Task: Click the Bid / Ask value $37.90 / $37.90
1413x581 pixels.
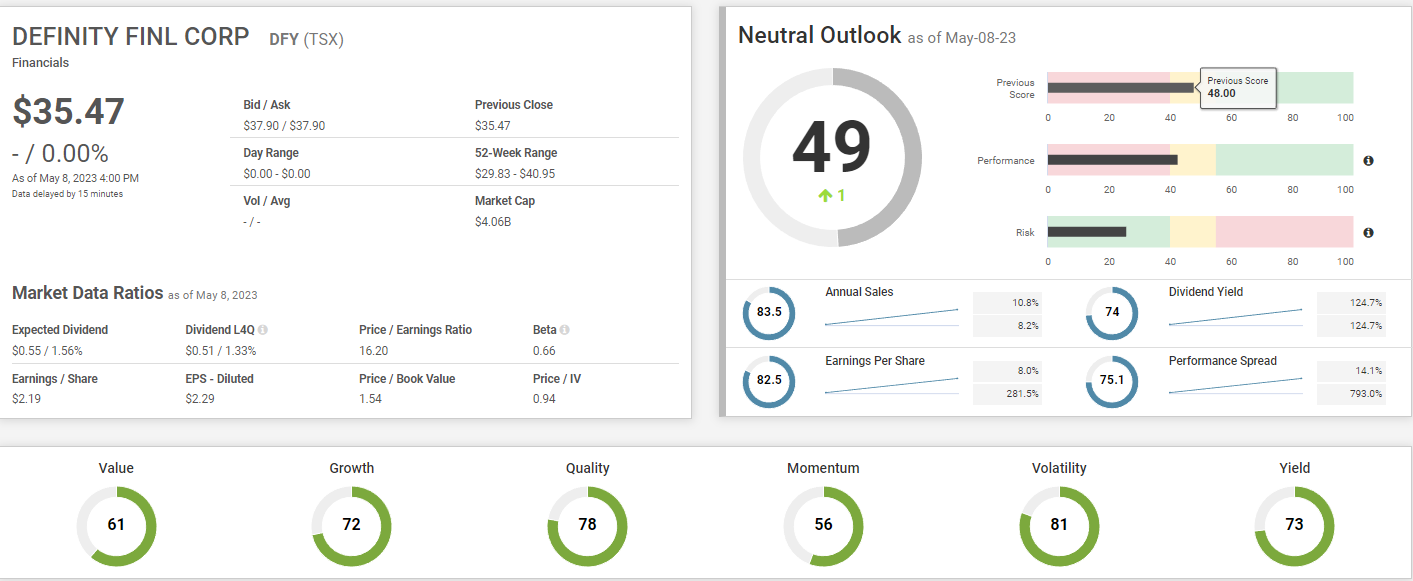Action: coord(284,126)
